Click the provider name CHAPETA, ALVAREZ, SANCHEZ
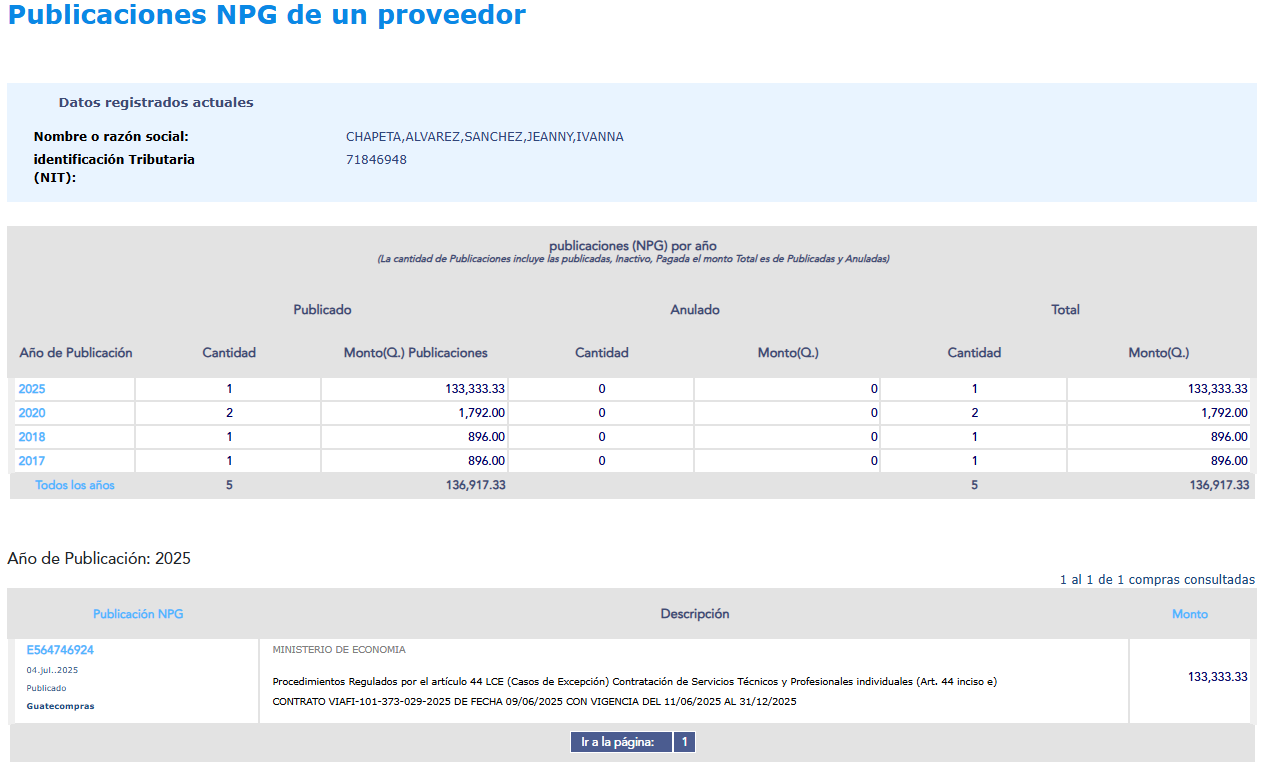 click(x=484, y=137)
